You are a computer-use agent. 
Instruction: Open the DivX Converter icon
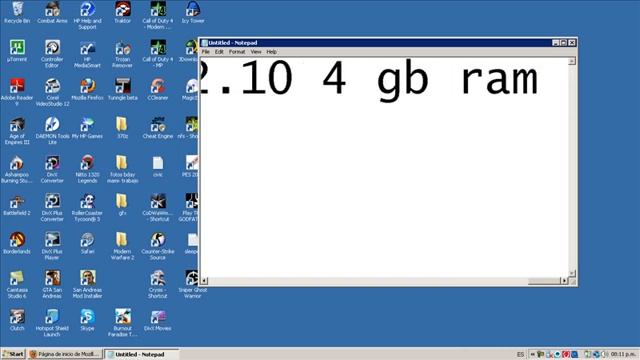tap(52, 169)
